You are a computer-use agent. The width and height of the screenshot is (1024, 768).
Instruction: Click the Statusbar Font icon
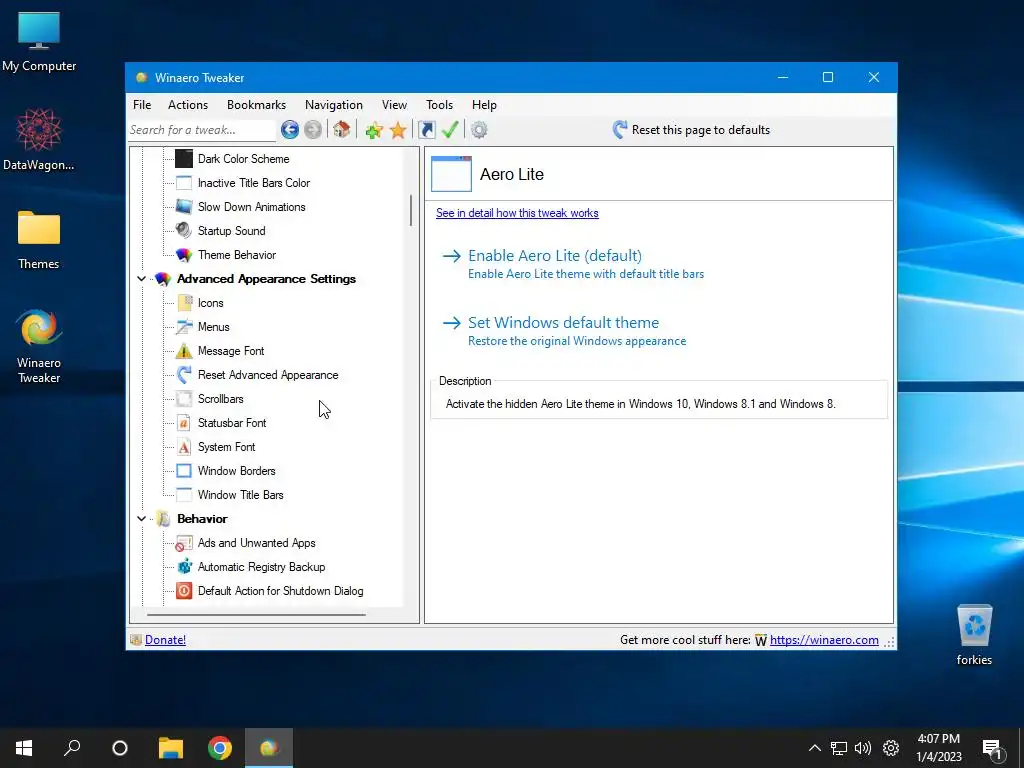tap(184, 423)
